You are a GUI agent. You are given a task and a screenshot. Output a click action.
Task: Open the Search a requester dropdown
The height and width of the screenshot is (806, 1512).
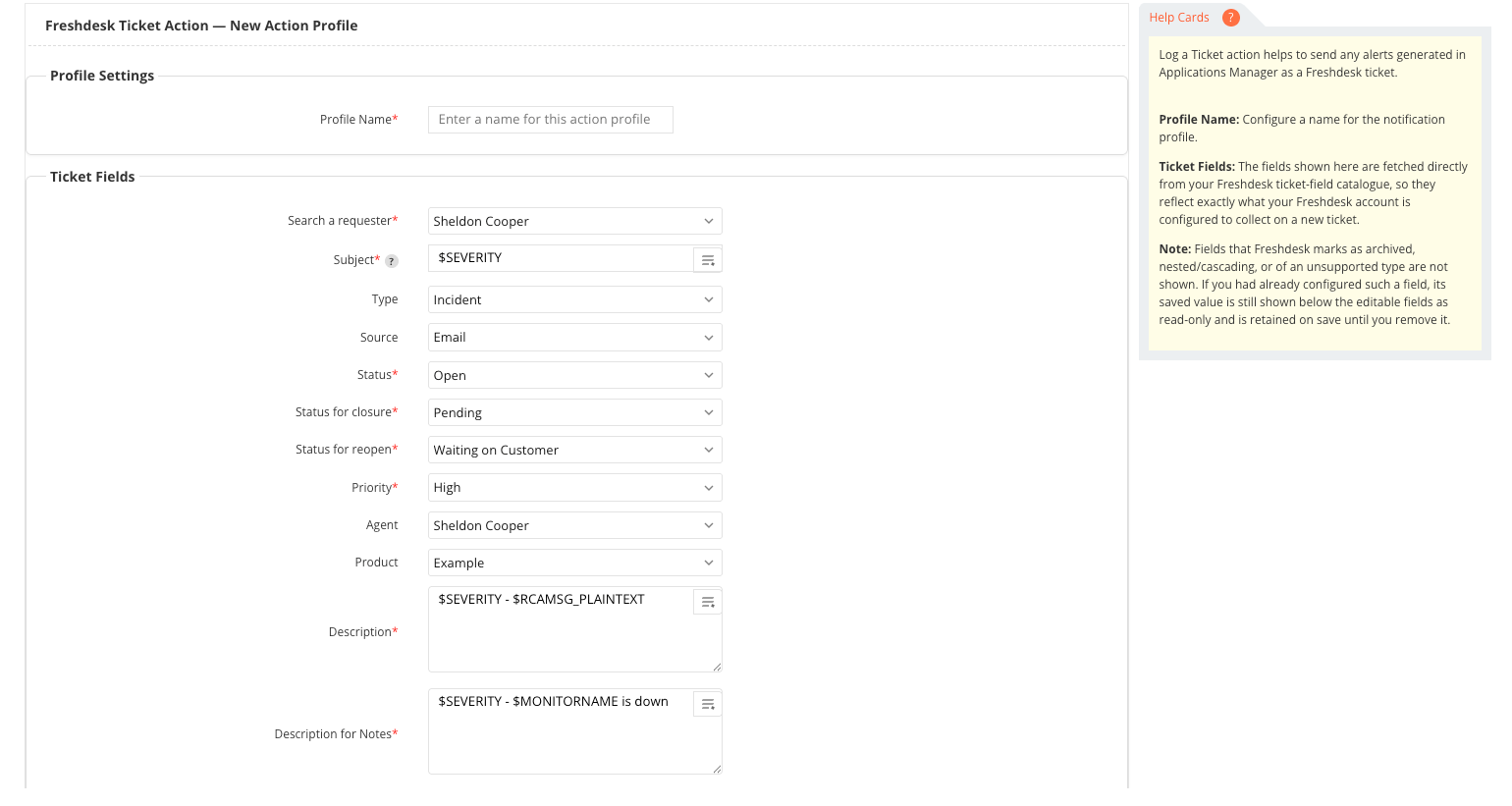[575, 221]
